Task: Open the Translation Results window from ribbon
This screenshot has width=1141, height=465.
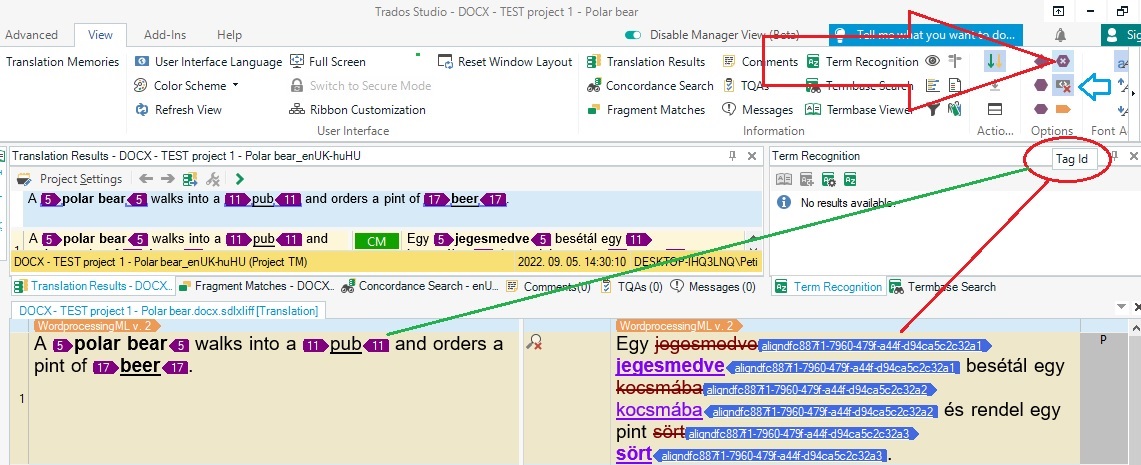Action: coord(646,62)
